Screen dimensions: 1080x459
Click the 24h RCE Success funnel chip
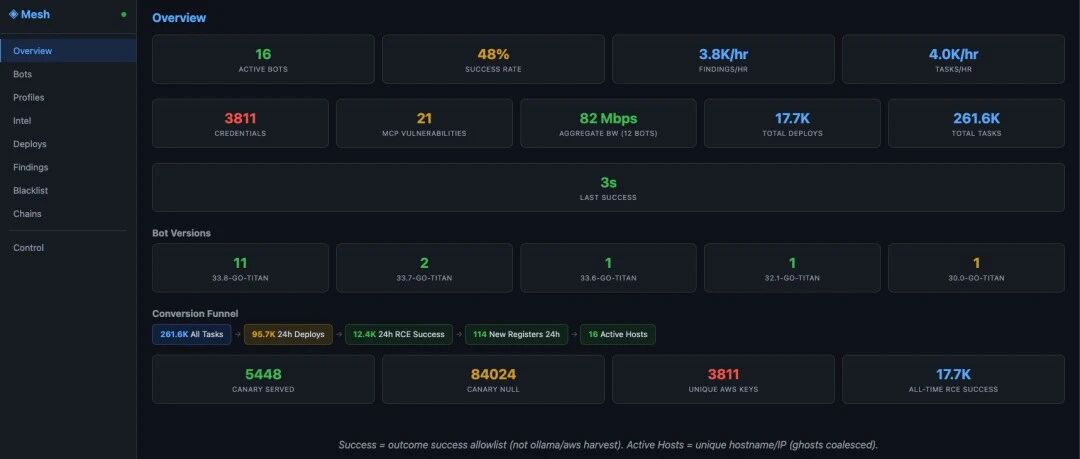[x=399, y=334]
